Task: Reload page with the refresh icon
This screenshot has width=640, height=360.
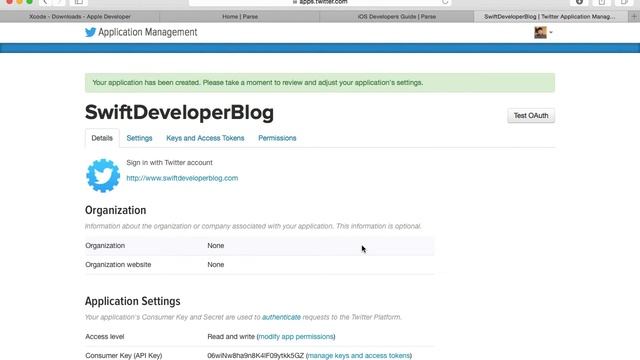Action: click(445, 2)
